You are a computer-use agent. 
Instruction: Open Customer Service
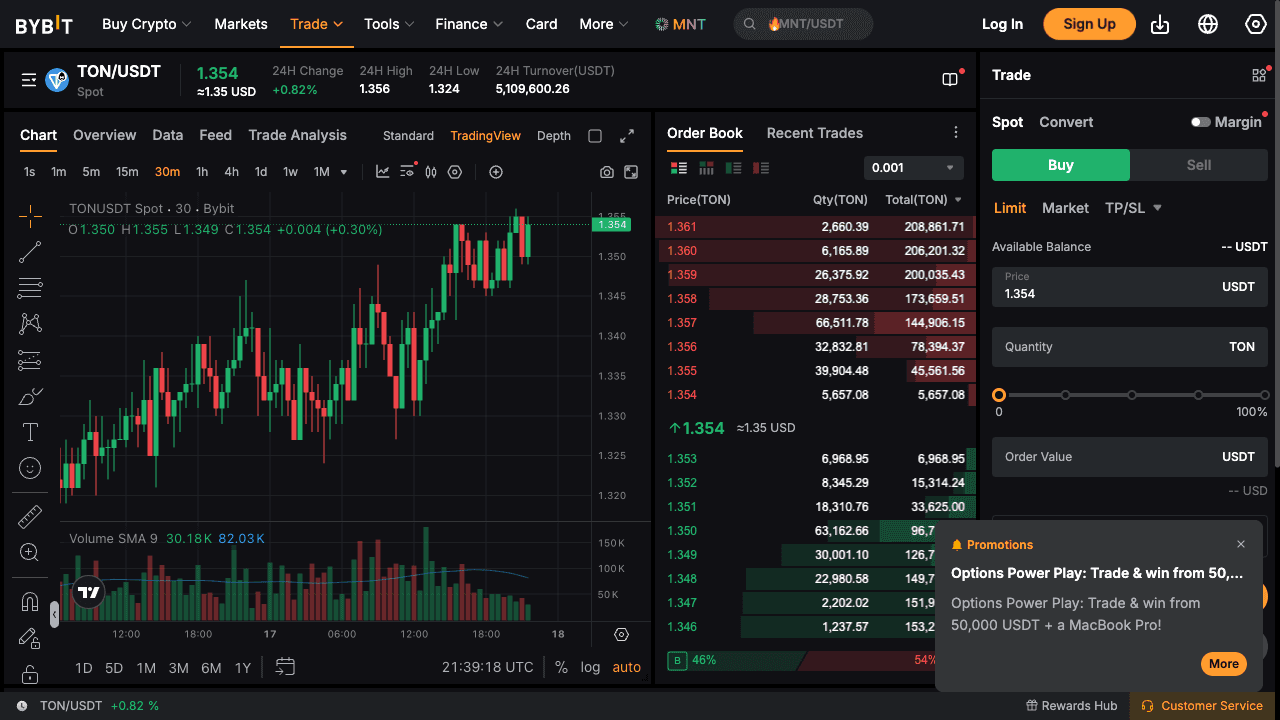pyautogui.click(x=1201, y=706)
